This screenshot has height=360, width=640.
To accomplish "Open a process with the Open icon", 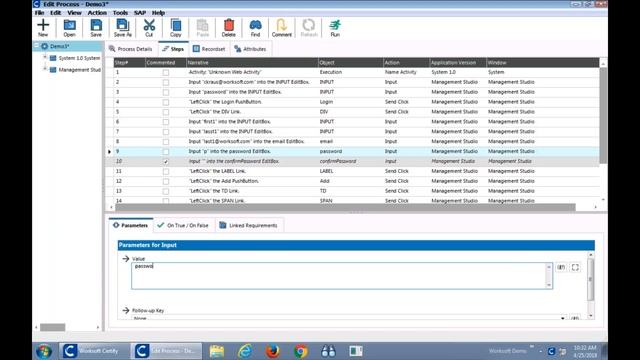I will pos(69,28).
